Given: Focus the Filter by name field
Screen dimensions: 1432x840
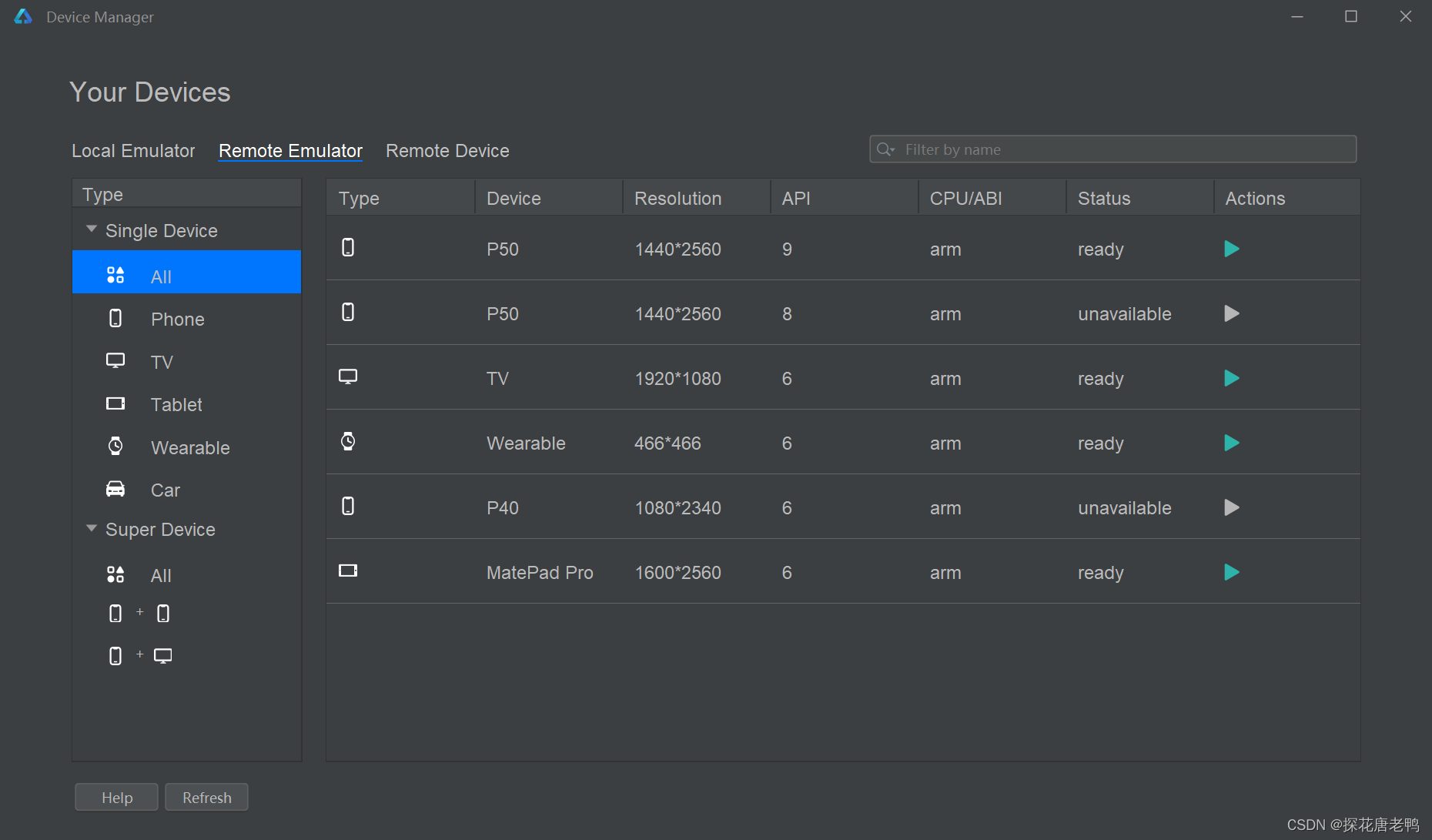Looking at the screenshot, I should click(1112, 149).
